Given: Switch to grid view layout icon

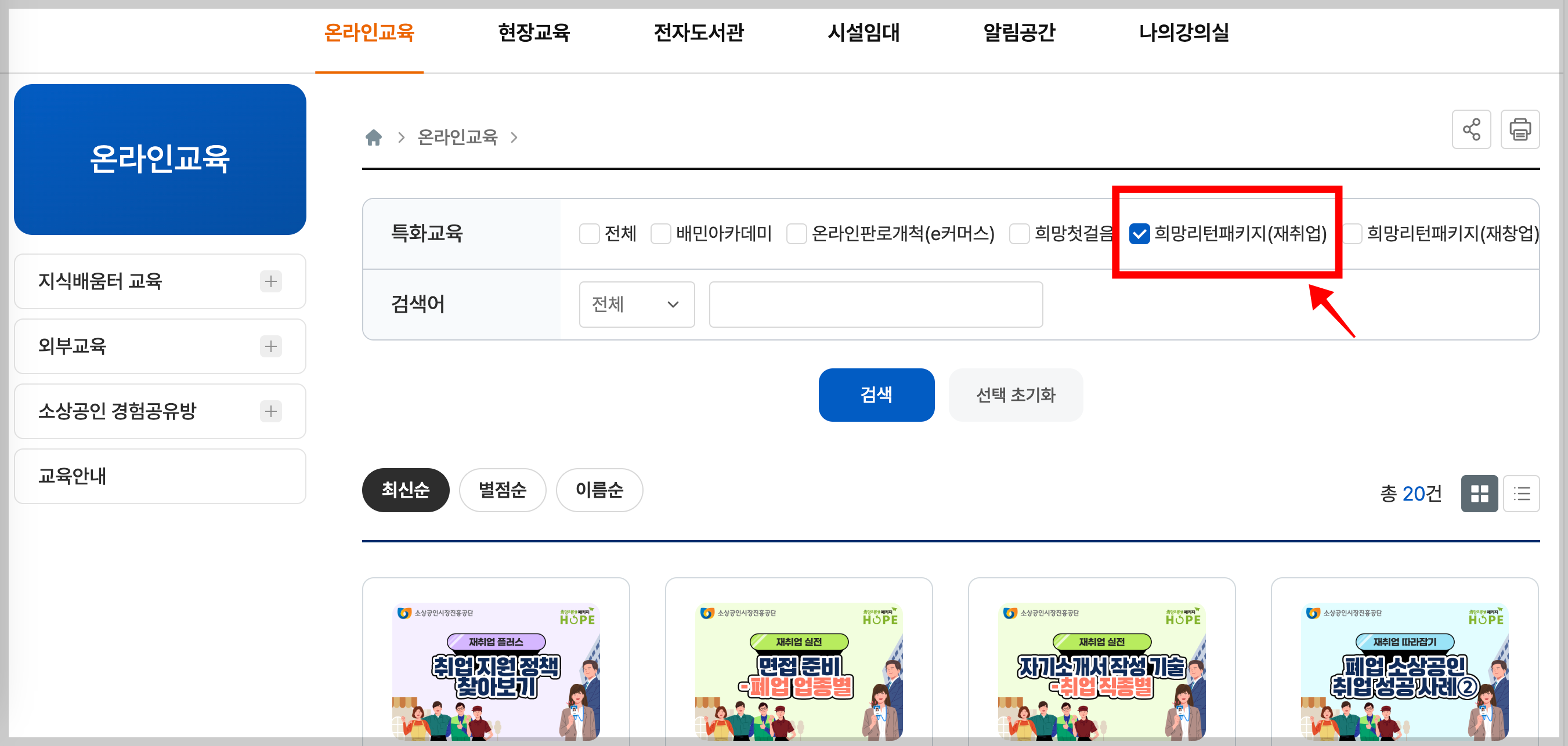Looking at the screenshot, I should coord(1479,494).
